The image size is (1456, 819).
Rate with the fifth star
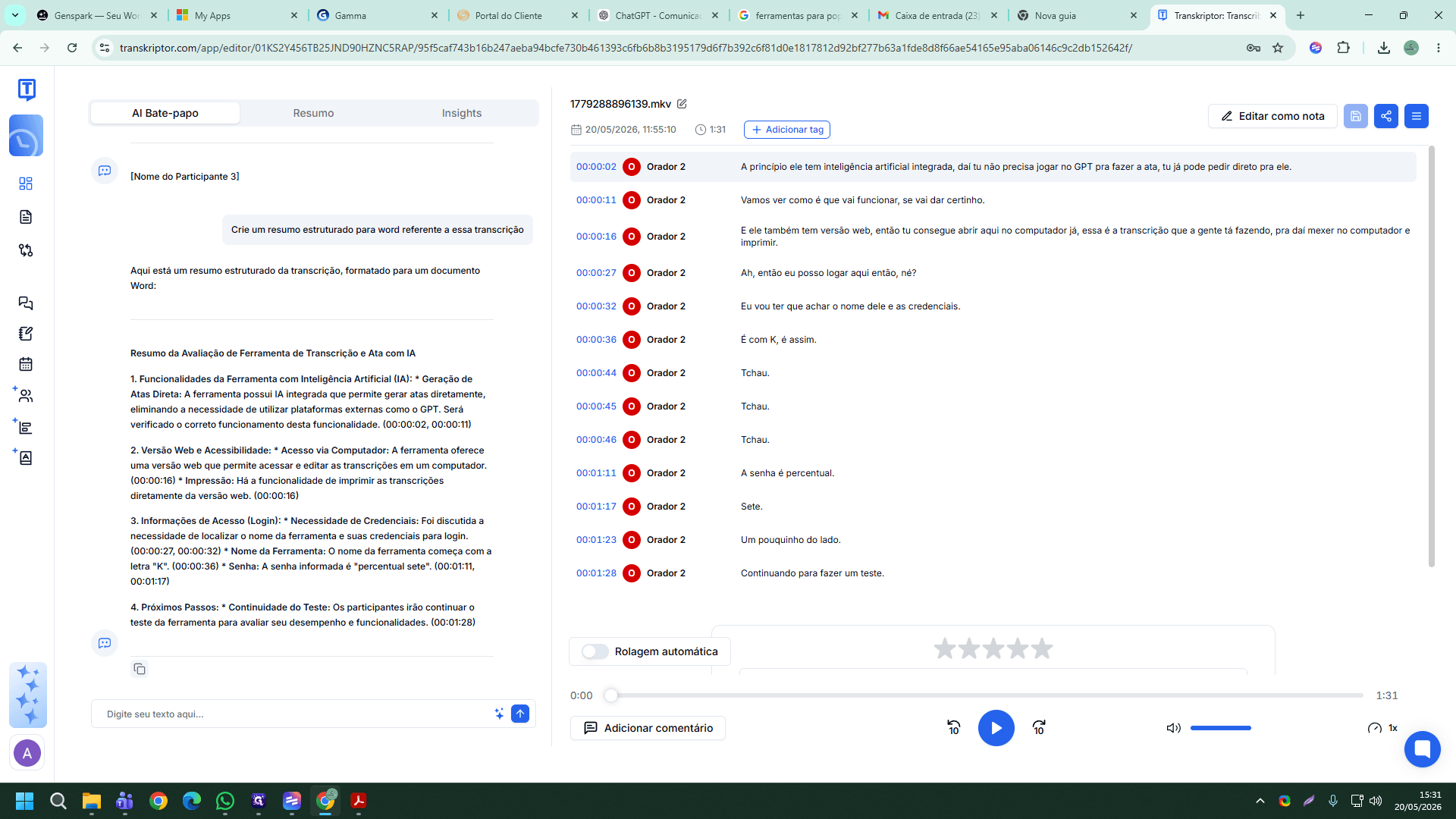pos(1042,648)
